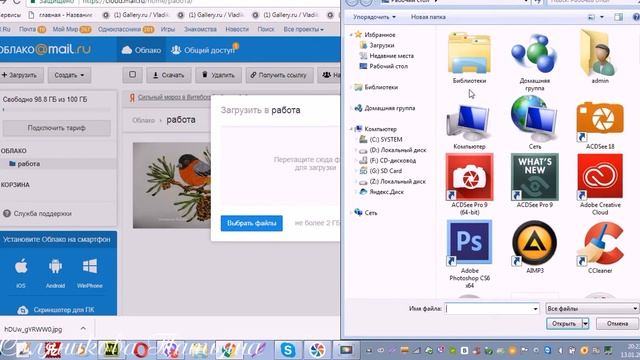This screenshot has height=360, width=640.
Task: Select the Adobe Creative Cloud shortcut
Action: (600, 177)
